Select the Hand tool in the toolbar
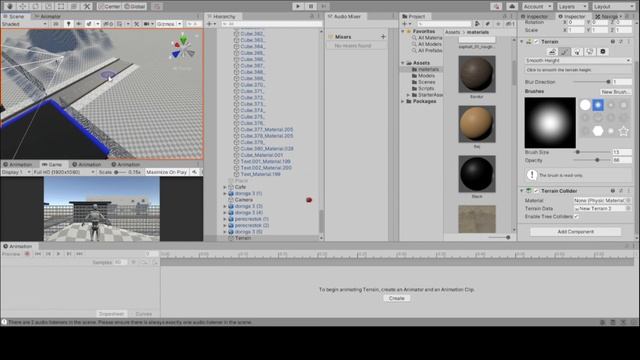 tap(10, 7)
